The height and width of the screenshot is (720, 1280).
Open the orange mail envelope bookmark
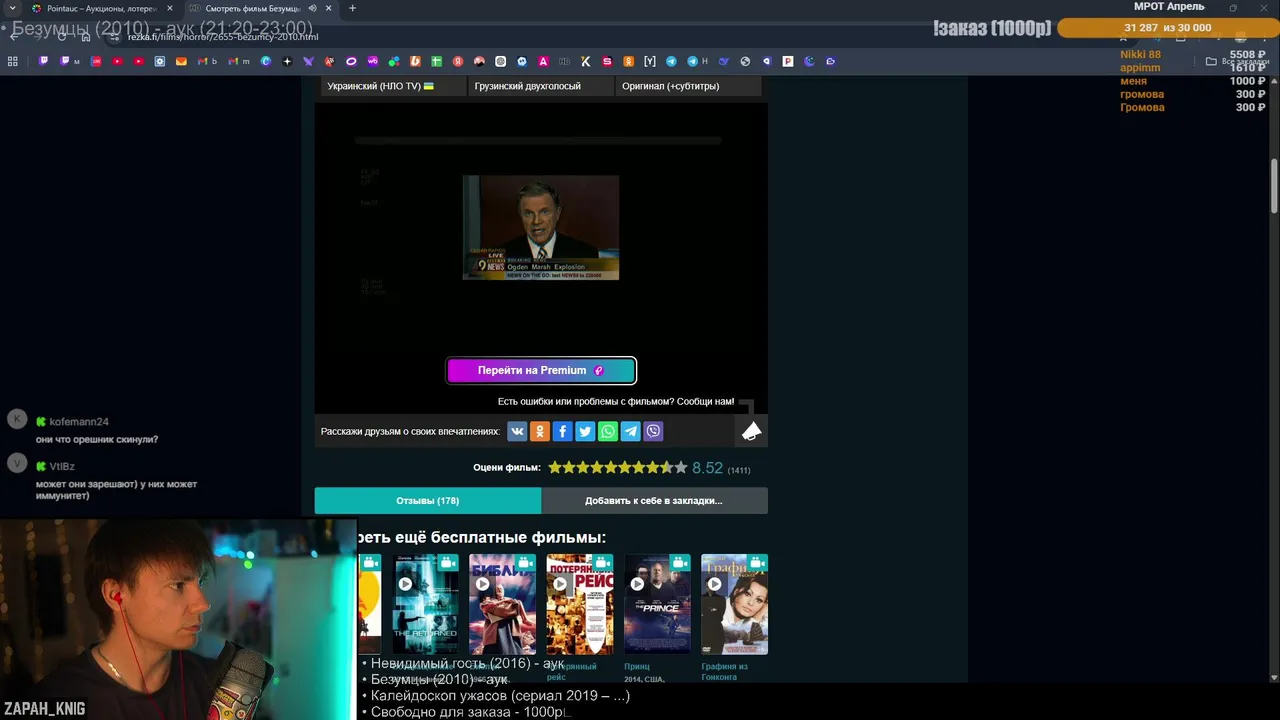click(x=181, y=61)
